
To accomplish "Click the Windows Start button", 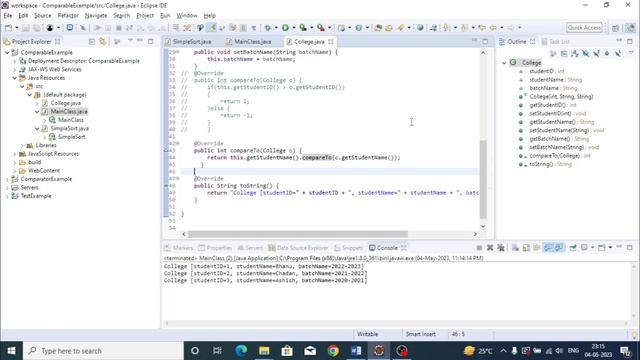I will (11, 351).
